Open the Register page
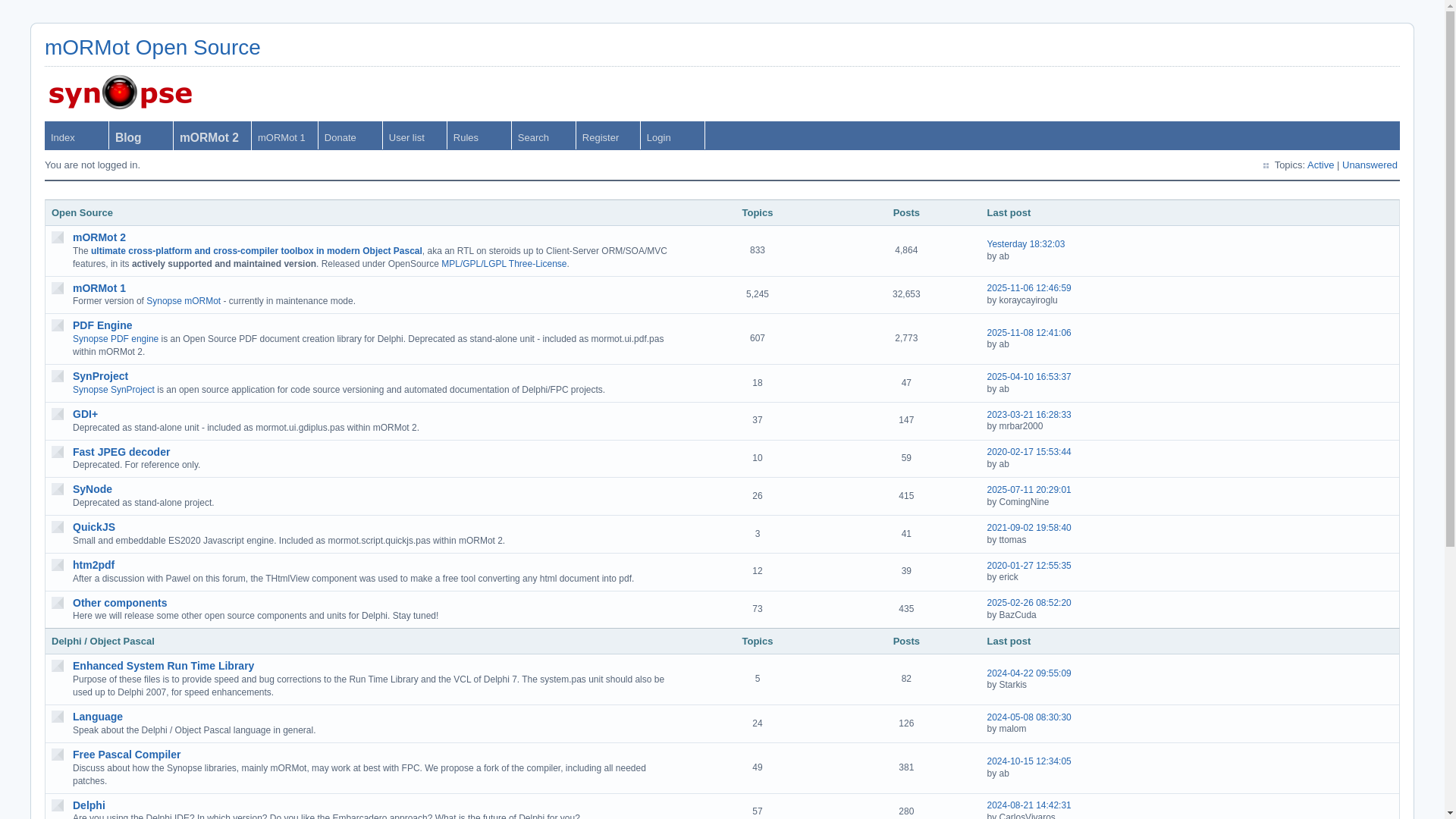1456x819 pixels. tap(608, 136)
